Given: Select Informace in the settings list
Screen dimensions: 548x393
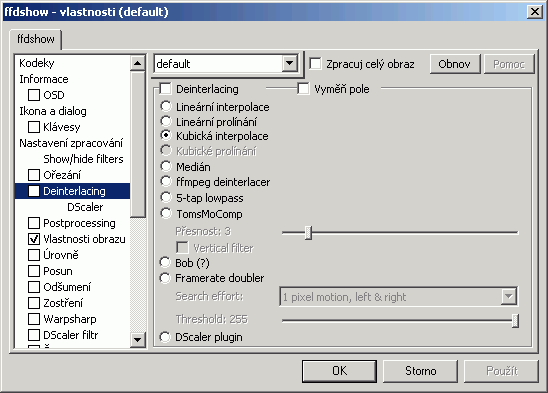Looking at the screenshot, I should (x=44, y=79).
